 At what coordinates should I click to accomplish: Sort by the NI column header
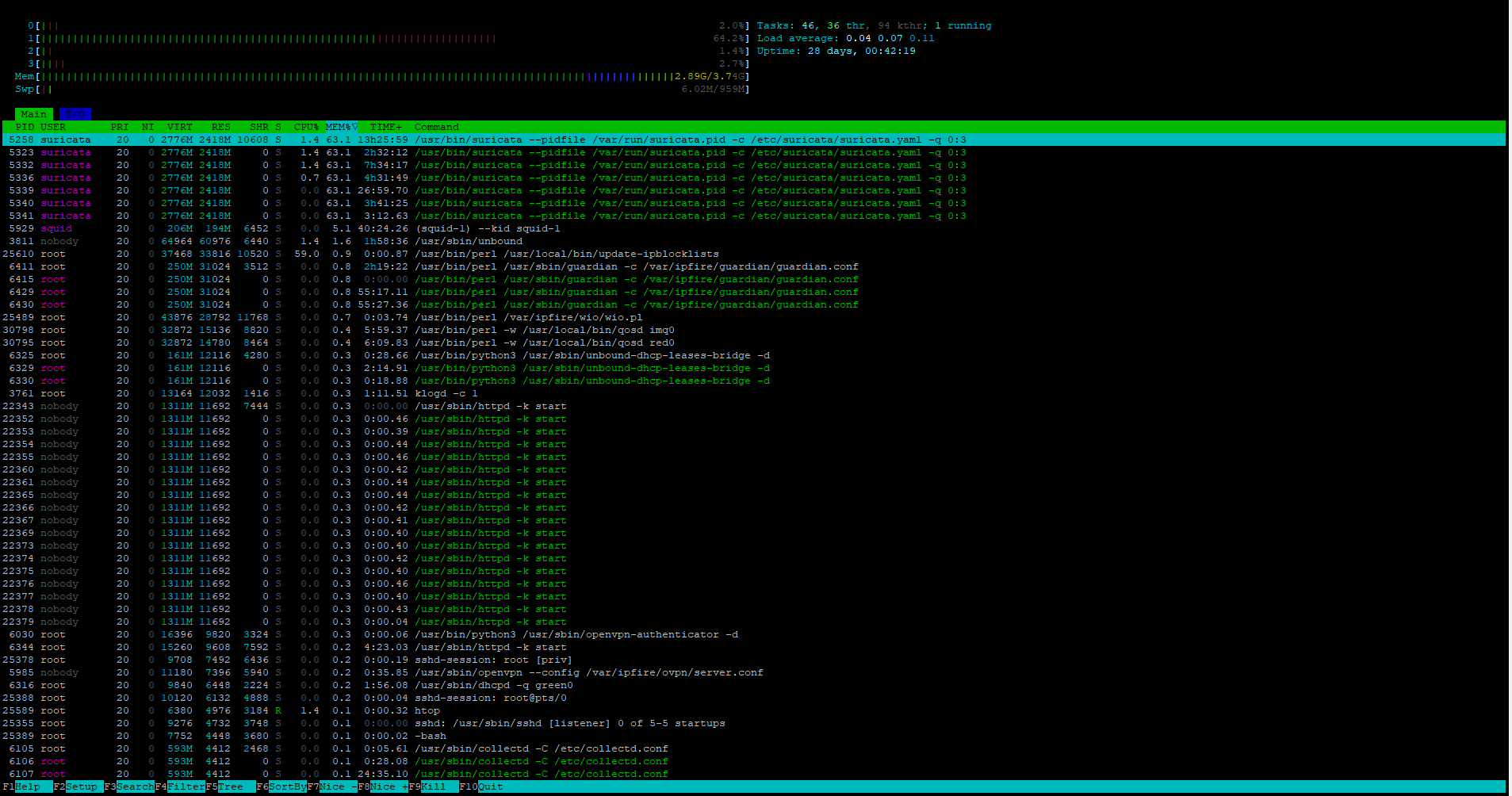tap(147, 127)
